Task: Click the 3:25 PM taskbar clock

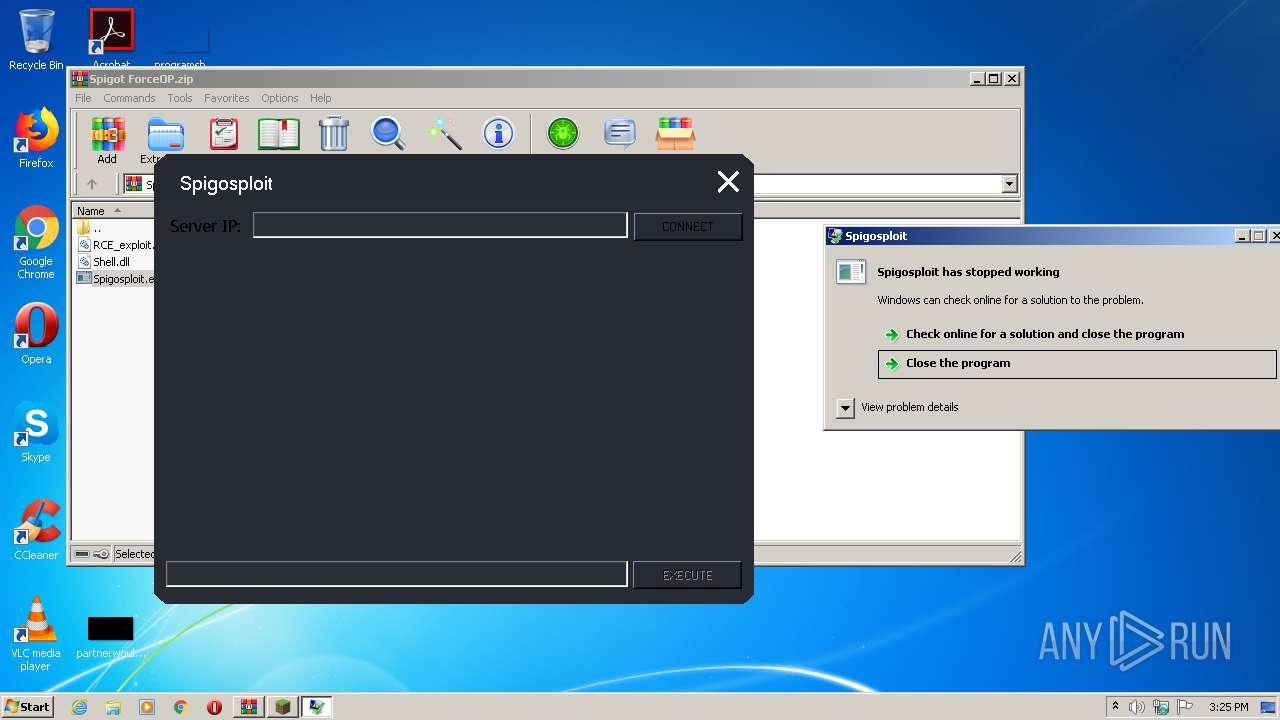Action: point(1228,707)
